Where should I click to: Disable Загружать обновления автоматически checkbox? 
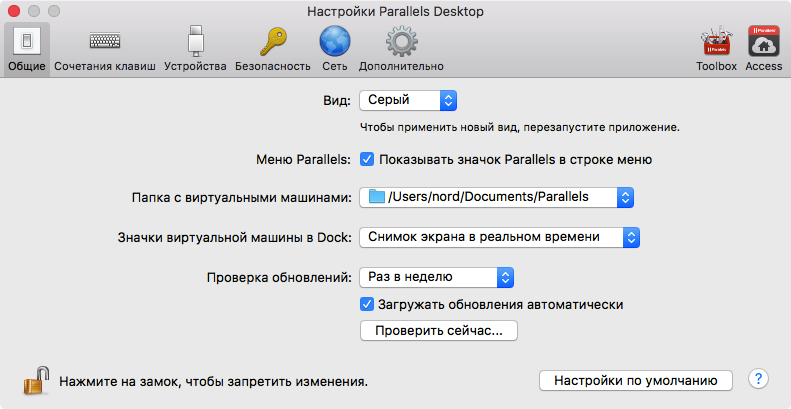367,305
